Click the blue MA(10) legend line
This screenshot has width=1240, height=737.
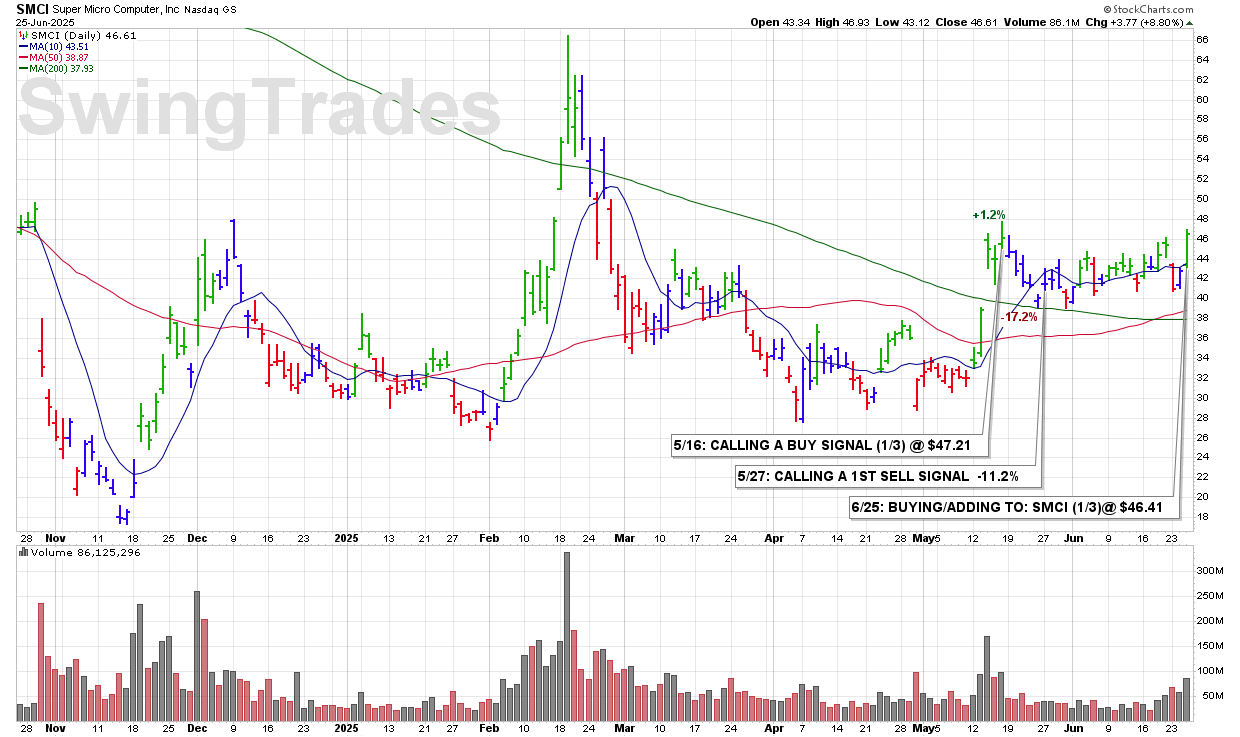click(23, 47)
